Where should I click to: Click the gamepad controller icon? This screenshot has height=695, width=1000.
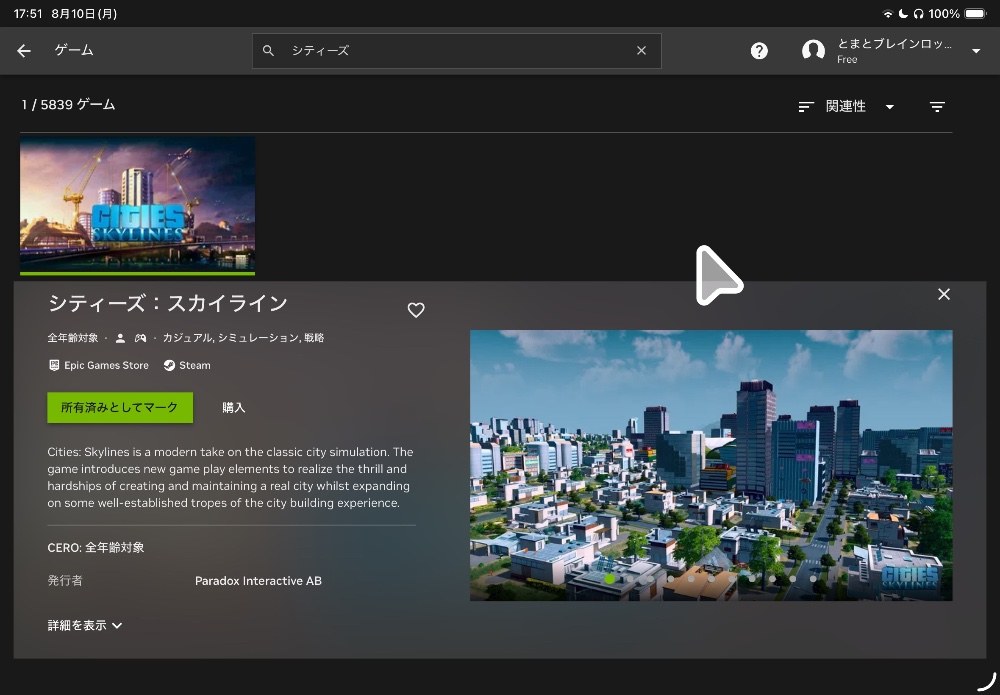[x=140, y=338]
